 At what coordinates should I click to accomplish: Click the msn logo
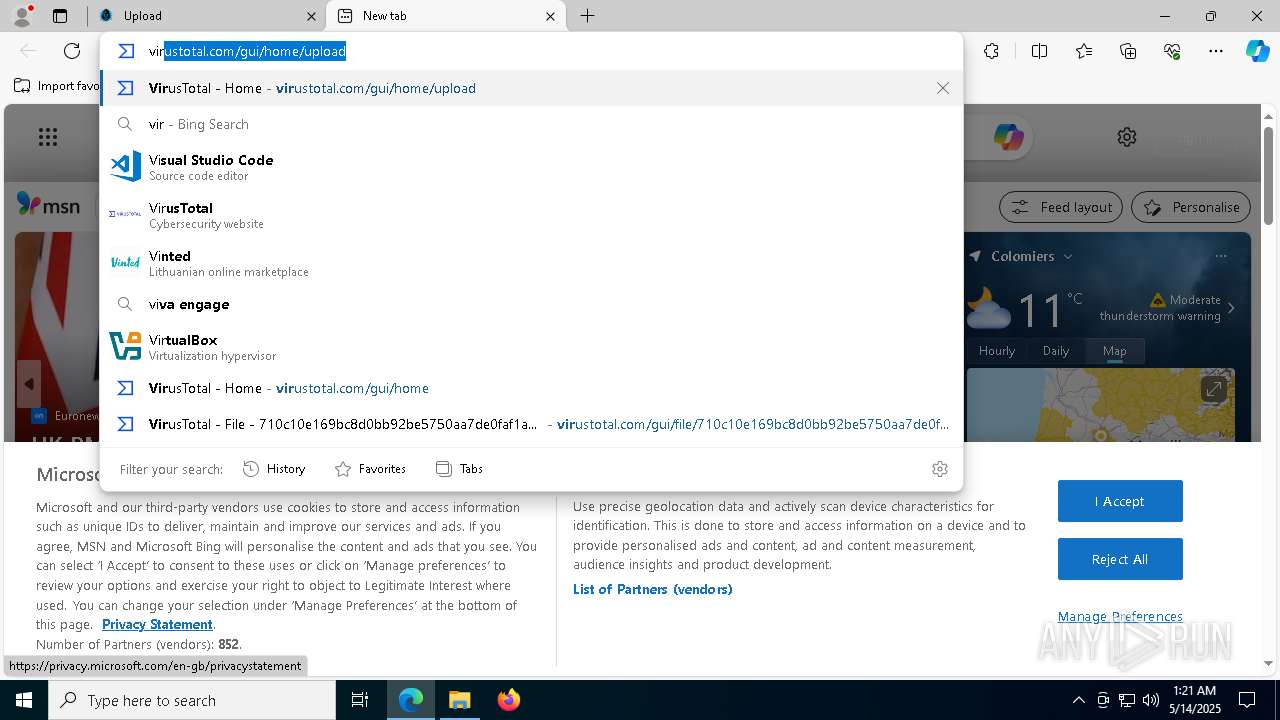pyautogui.click(x=49, y=205)
